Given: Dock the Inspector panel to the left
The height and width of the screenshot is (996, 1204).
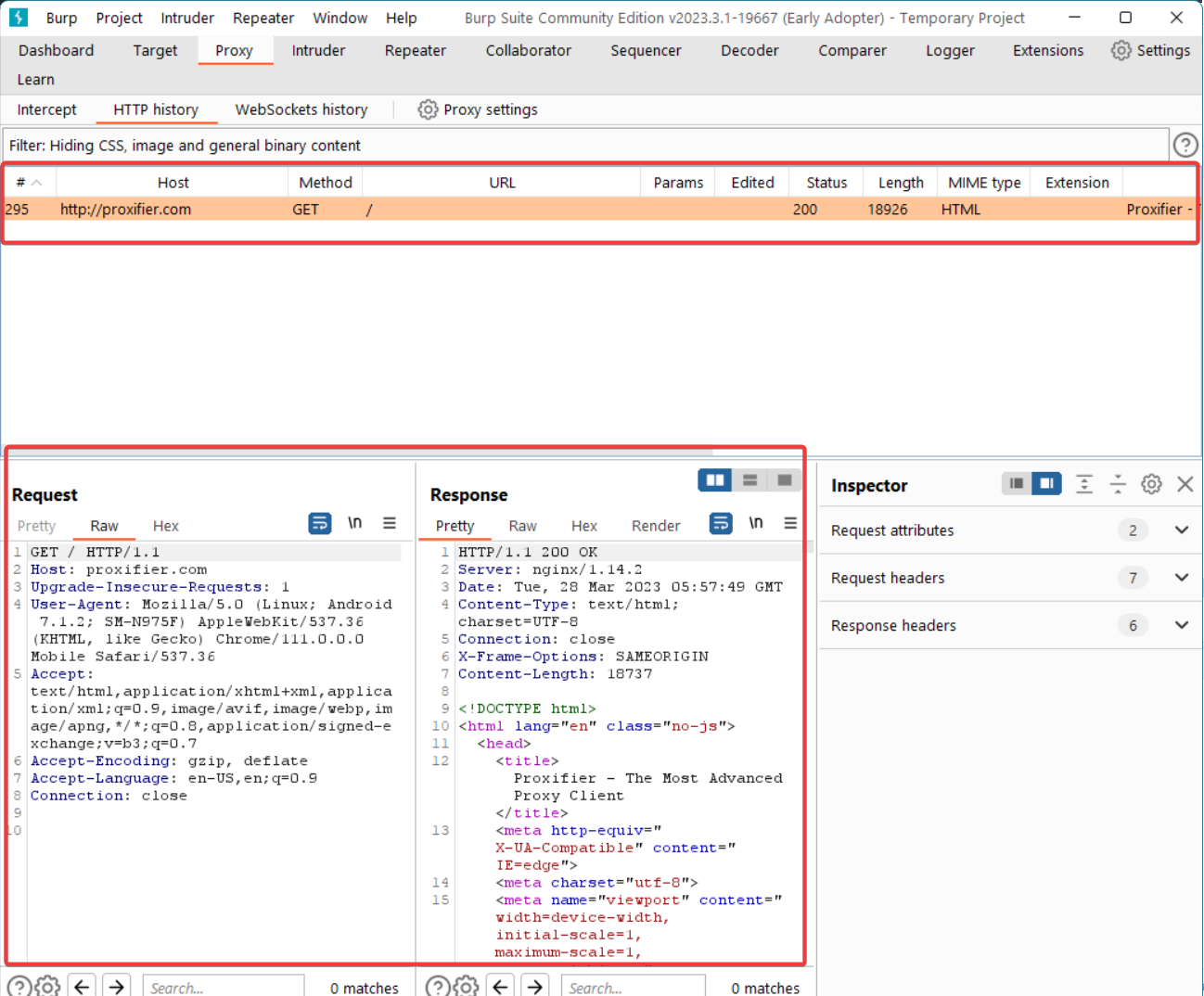Looking at the screenshot, I should (x=1017, y=484).
